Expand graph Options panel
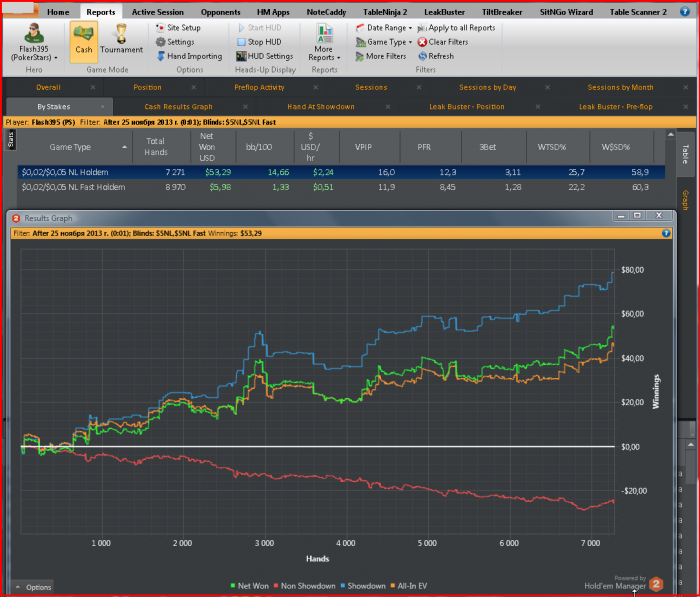 pyautogui.click(x=33, y=587)
